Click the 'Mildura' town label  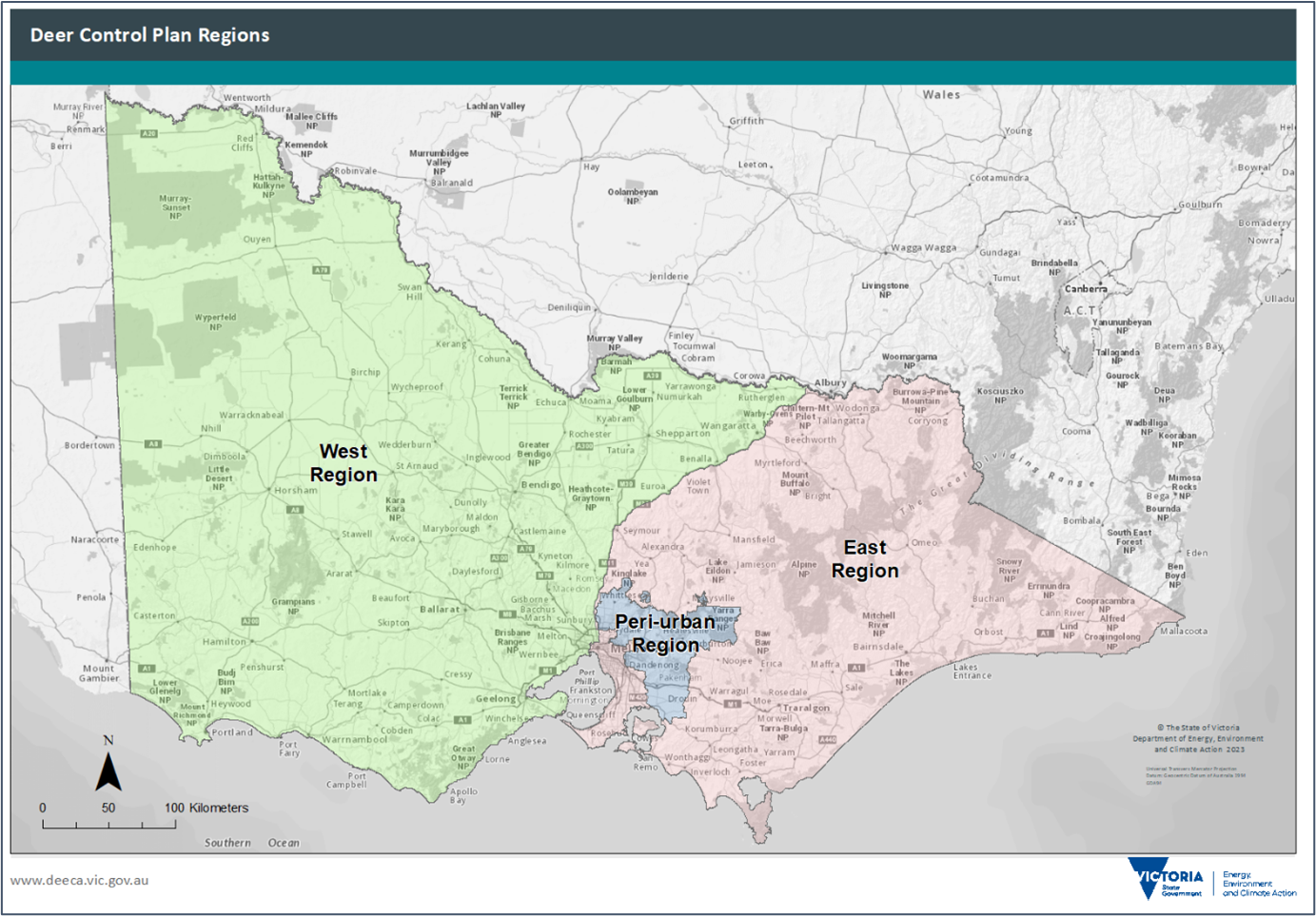[x=272, y=108]
